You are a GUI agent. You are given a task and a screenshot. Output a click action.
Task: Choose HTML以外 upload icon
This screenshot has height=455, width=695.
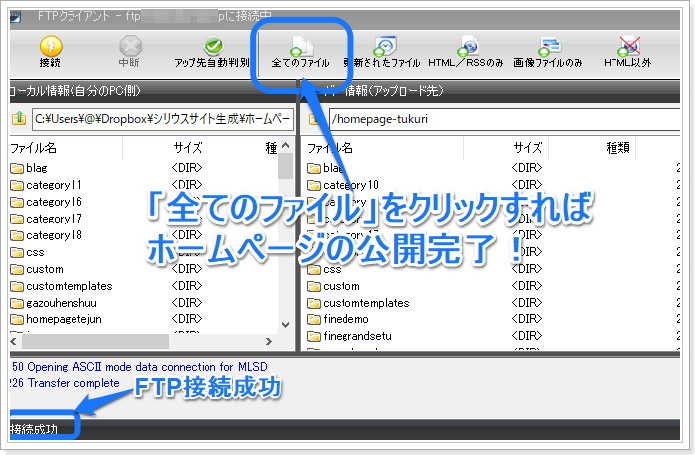tap(629, 46)
